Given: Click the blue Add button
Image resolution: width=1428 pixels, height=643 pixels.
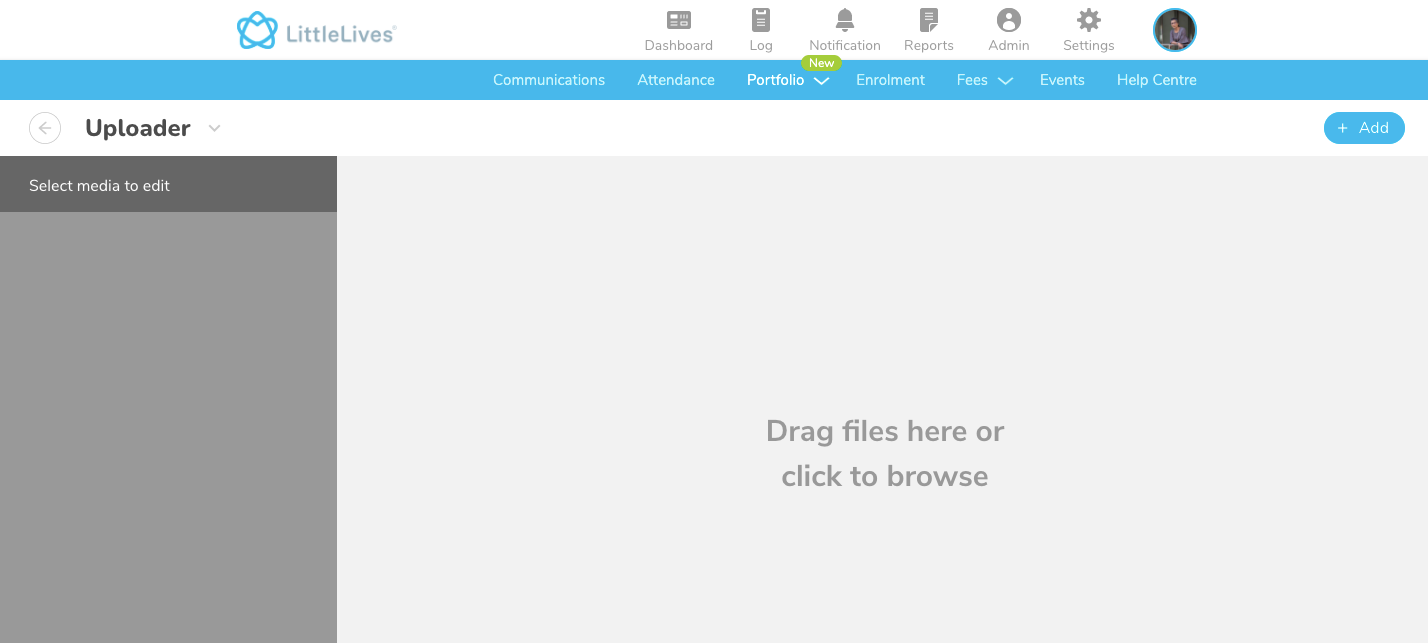Looking at the screenshot, I should click(x=1364, y=128).
